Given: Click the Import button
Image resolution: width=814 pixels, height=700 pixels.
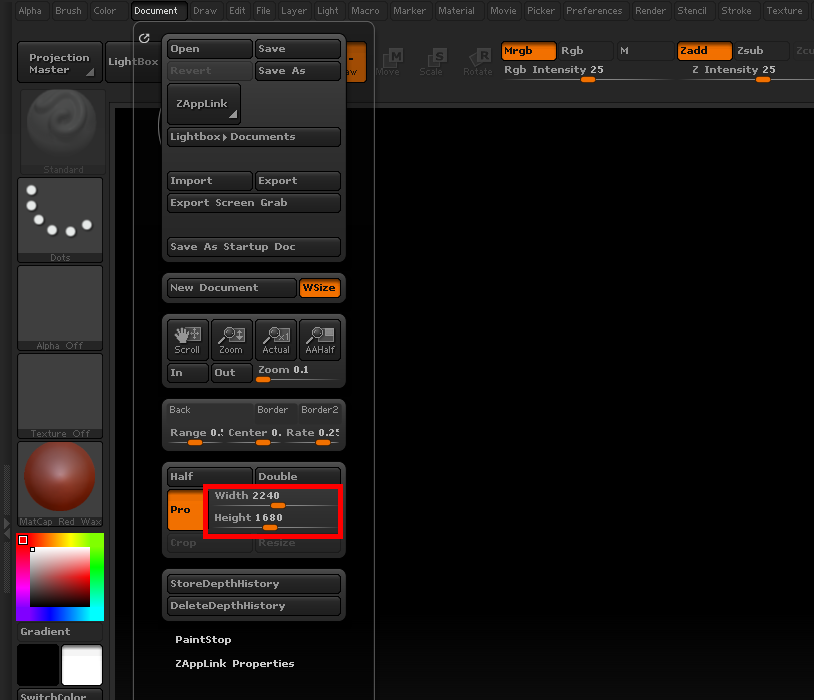Looking at the screenshot, I should pyautogui.click(x=210, y=181).
